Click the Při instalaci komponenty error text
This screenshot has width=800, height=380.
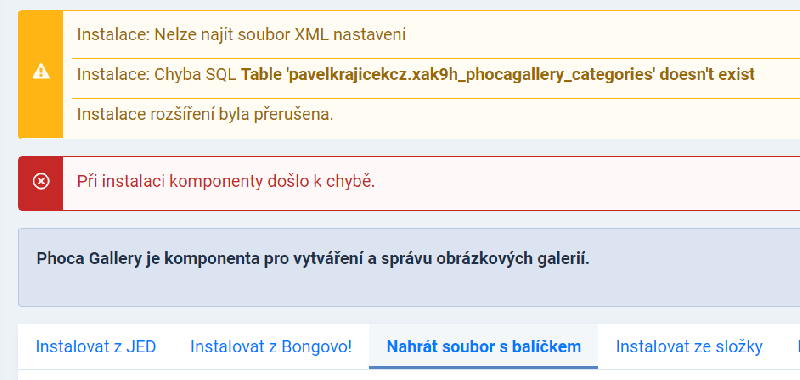click(226, 182)
